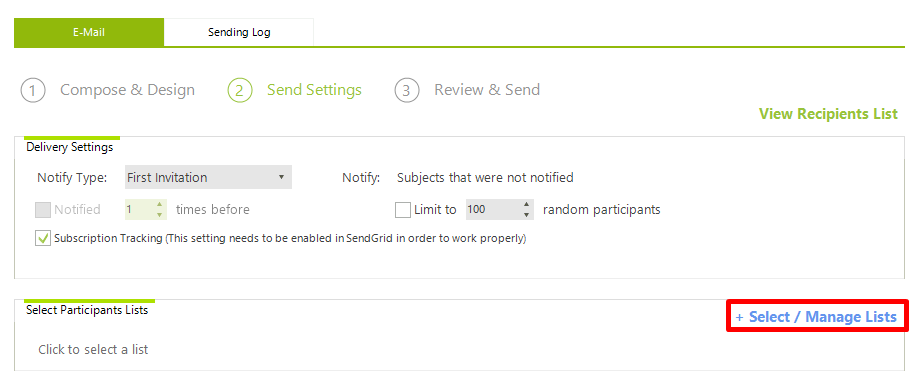Click the step 3 circle icon
Viewport: 916px width, 381px height.
[x=407, y=91]
